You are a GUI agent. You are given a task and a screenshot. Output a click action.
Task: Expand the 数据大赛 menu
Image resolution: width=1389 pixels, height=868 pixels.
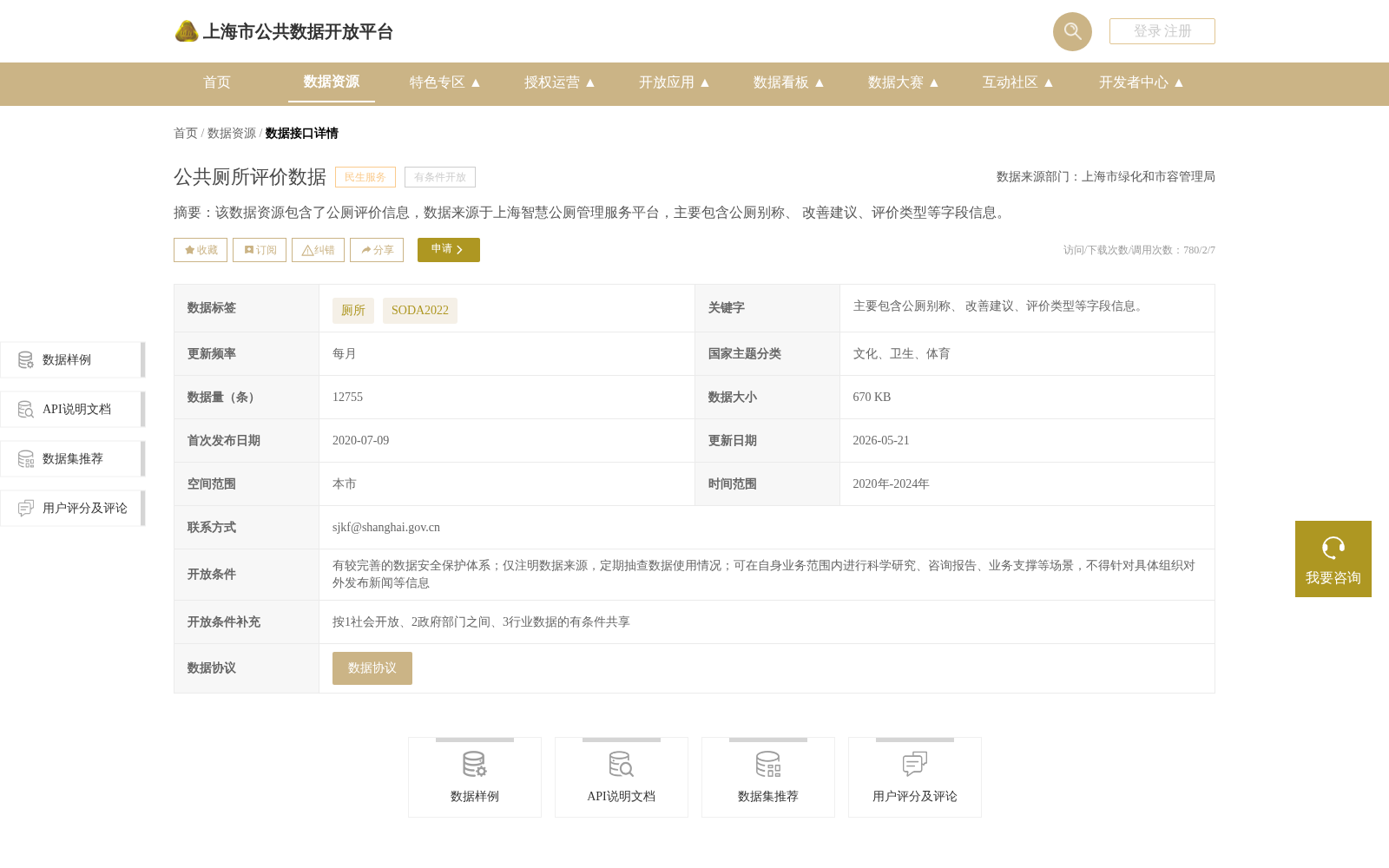click(904, 82)
